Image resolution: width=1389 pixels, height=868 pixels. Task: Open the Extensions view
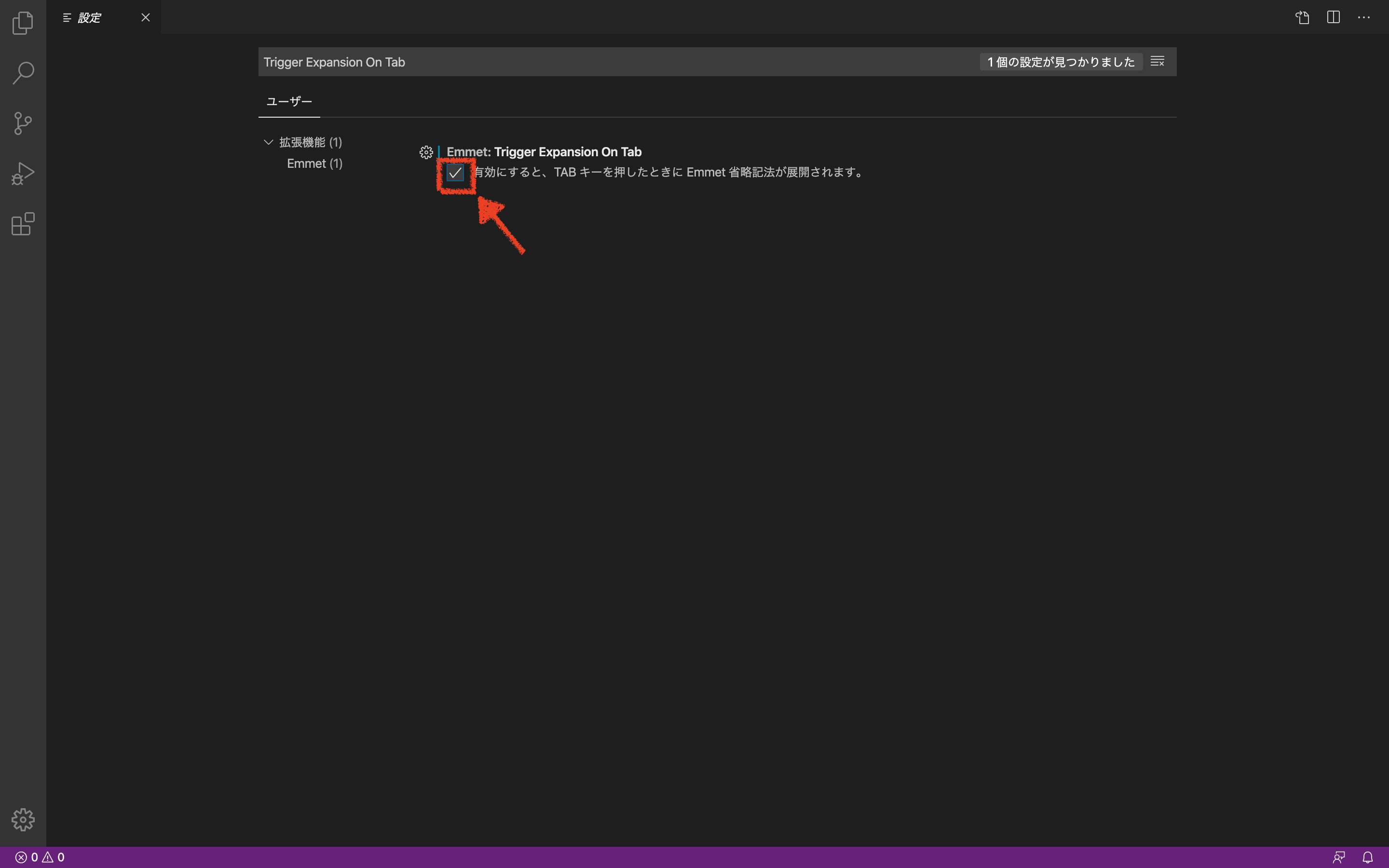(22, 224)
